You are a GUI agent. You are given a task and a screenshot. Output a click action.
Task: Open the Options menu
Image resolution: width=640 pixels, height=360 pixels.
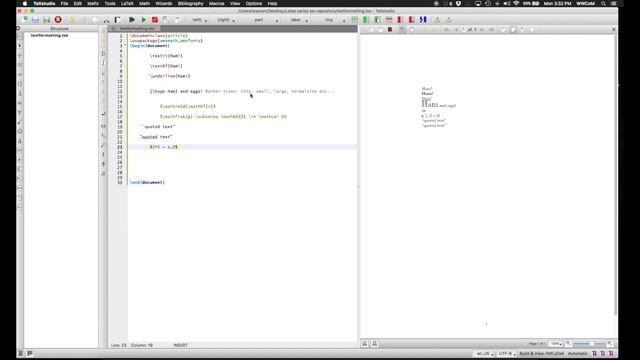[254, 3]
